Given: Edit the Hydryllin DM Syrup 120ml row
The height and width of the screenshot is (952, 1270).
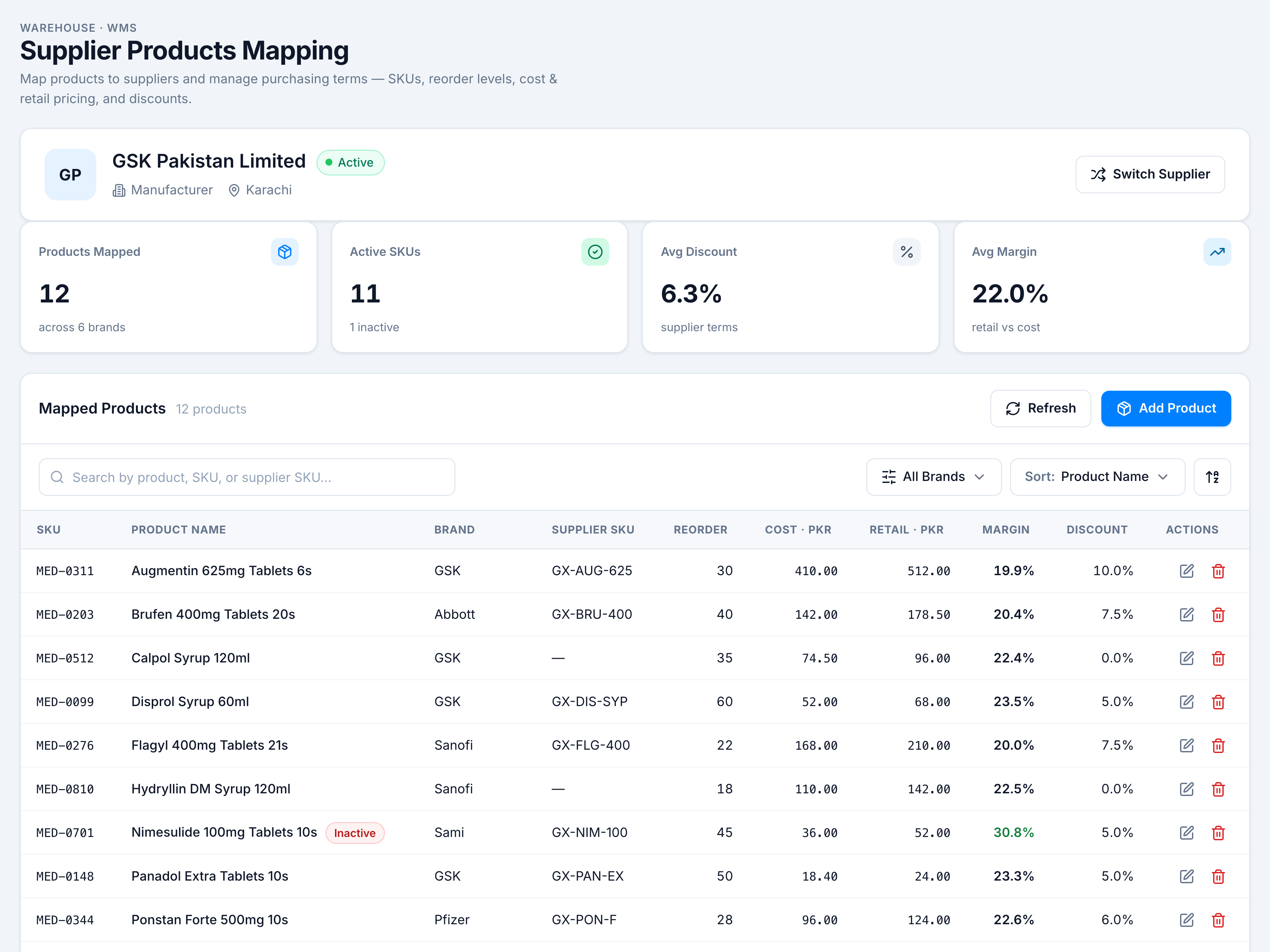Looking at the screenshot, I should 1186,789.
